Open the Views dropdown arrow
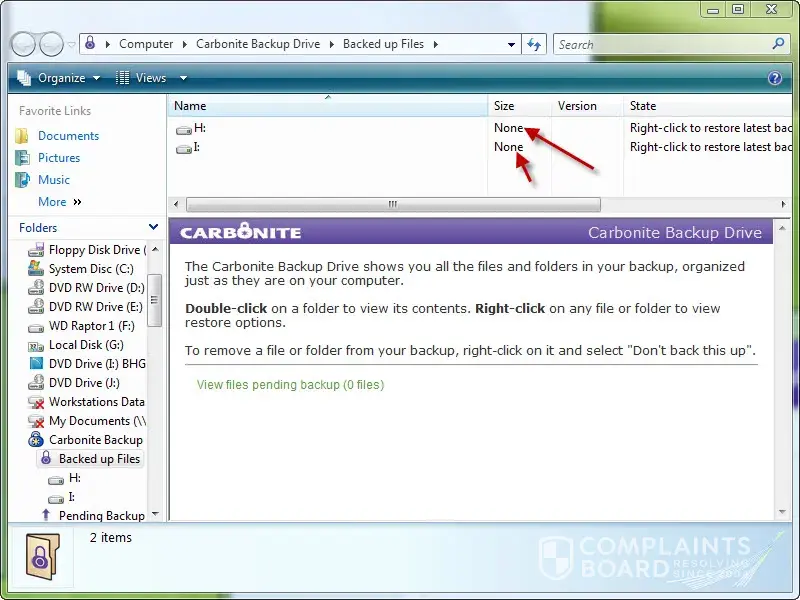Image resolution: width=800 pixels, height=600 pixels. click(183, 78)
